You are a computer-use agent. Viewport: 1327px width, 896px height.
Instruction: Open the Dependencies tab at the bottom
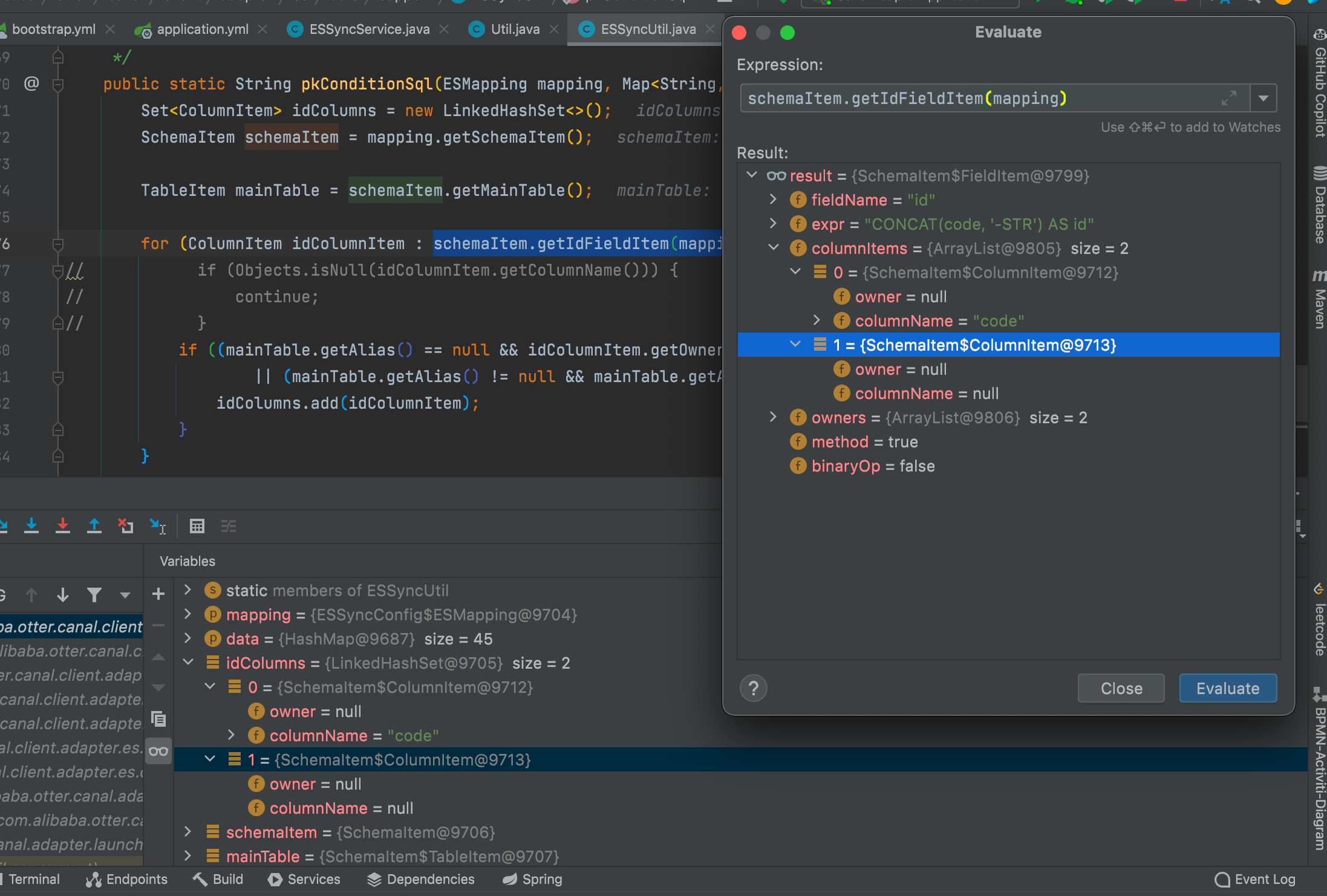[x=431, y=879]
